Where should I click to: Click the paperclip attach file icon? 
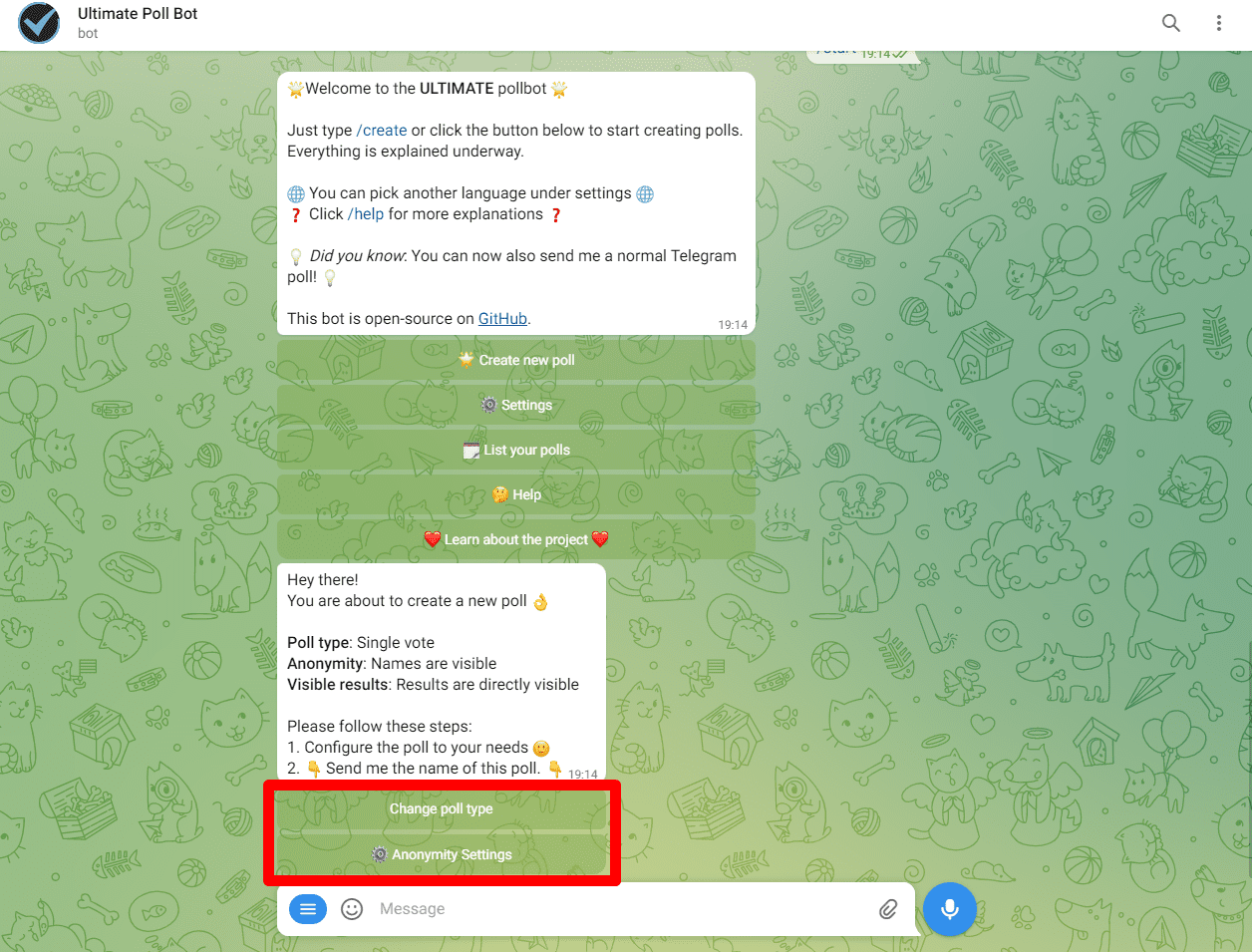click(x=887, y=909)
